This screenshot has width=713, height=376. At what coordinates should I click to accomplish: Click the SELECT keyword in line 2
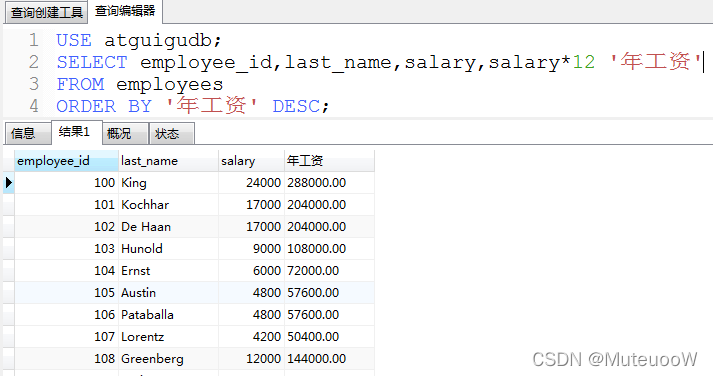[x=92, y=62]
